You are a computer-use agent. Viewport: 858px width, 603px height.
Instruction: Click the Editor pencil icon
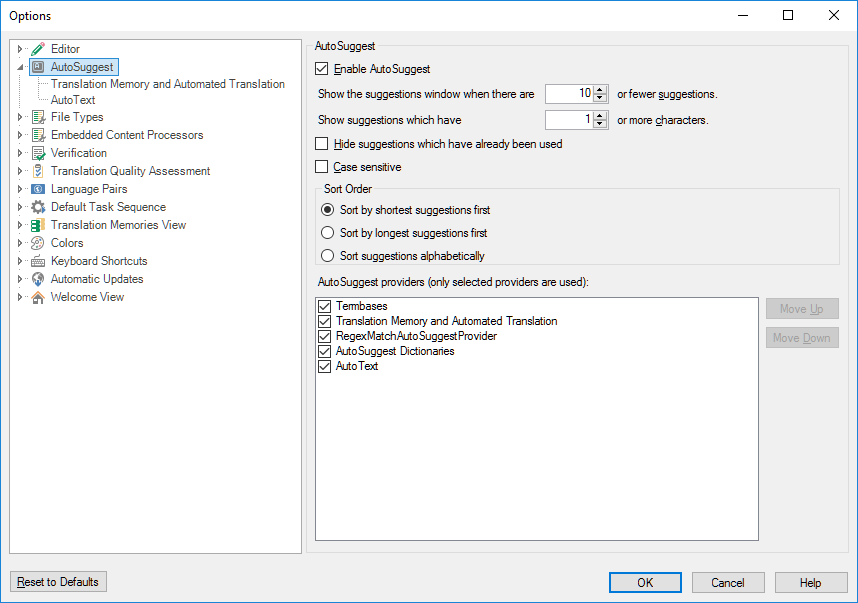[x=38, y=49]
